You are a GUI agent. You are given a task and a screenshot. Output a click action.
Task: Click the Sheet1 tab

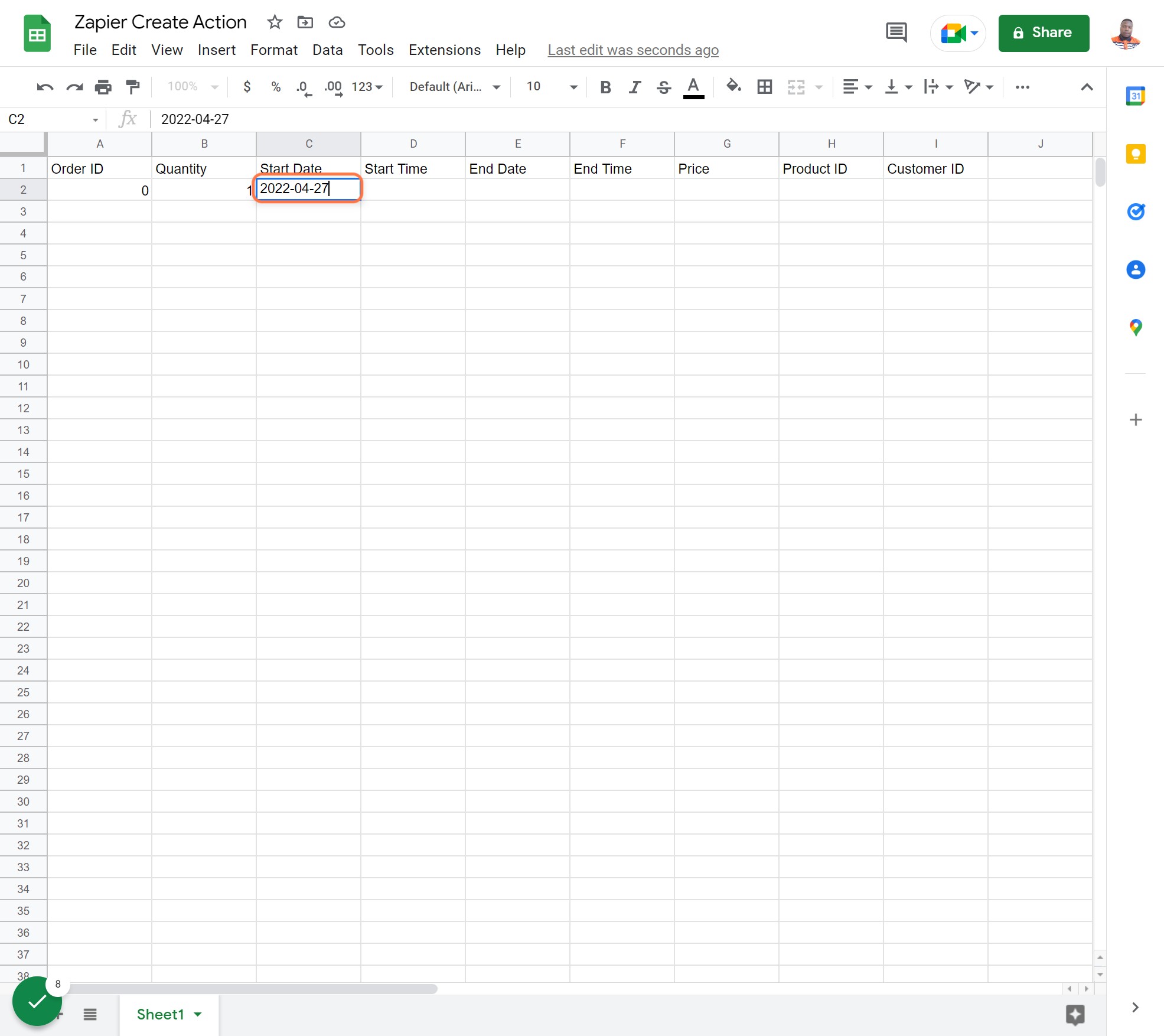(x=168, y=1014)
